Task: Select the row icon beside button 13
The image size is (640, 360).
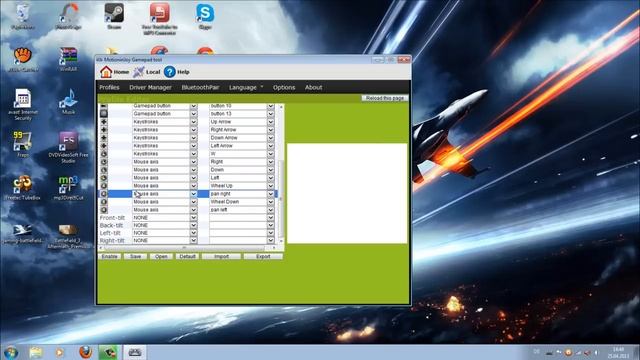Action: click(104, 113)
